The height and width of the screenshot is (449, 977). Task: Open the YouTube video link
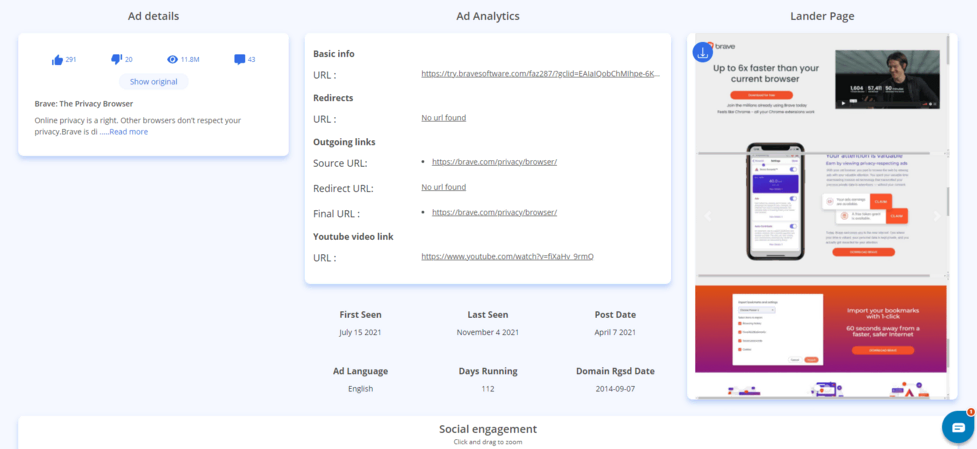click(x=507, y=257)
